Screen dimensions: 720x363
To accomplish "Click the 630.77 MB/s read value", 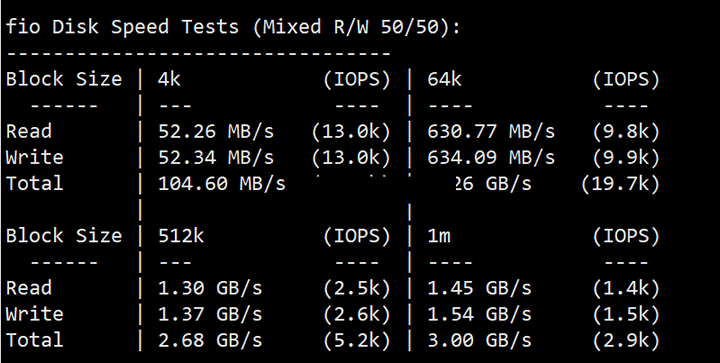I will 491,132.
